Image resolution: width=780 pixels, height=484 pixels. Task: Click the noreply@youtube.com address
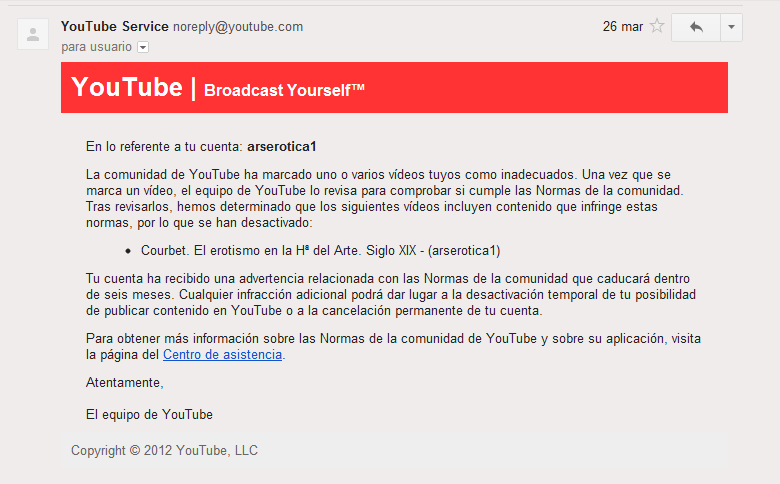coord(238,27)
